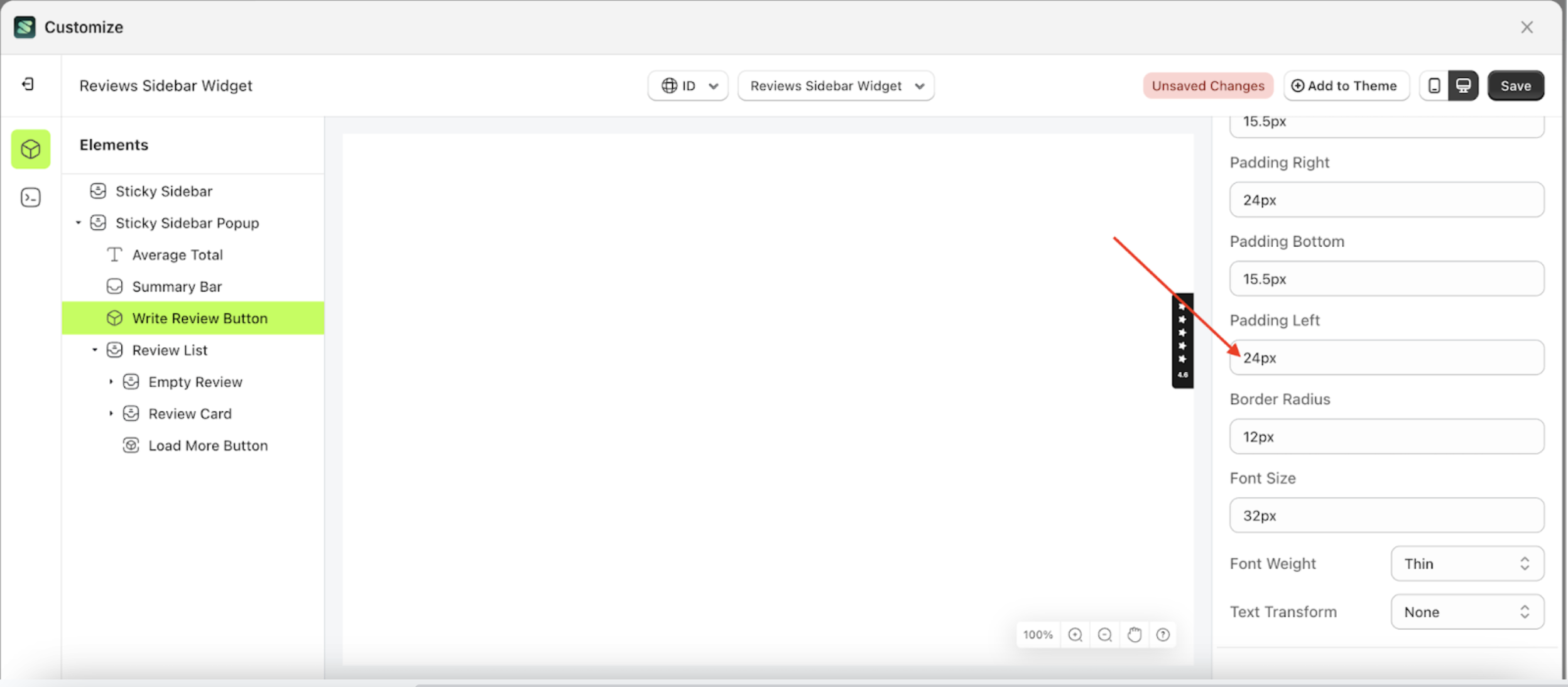
Task: Zoom out on the preview canvas
Action: tap(1104, 634)
